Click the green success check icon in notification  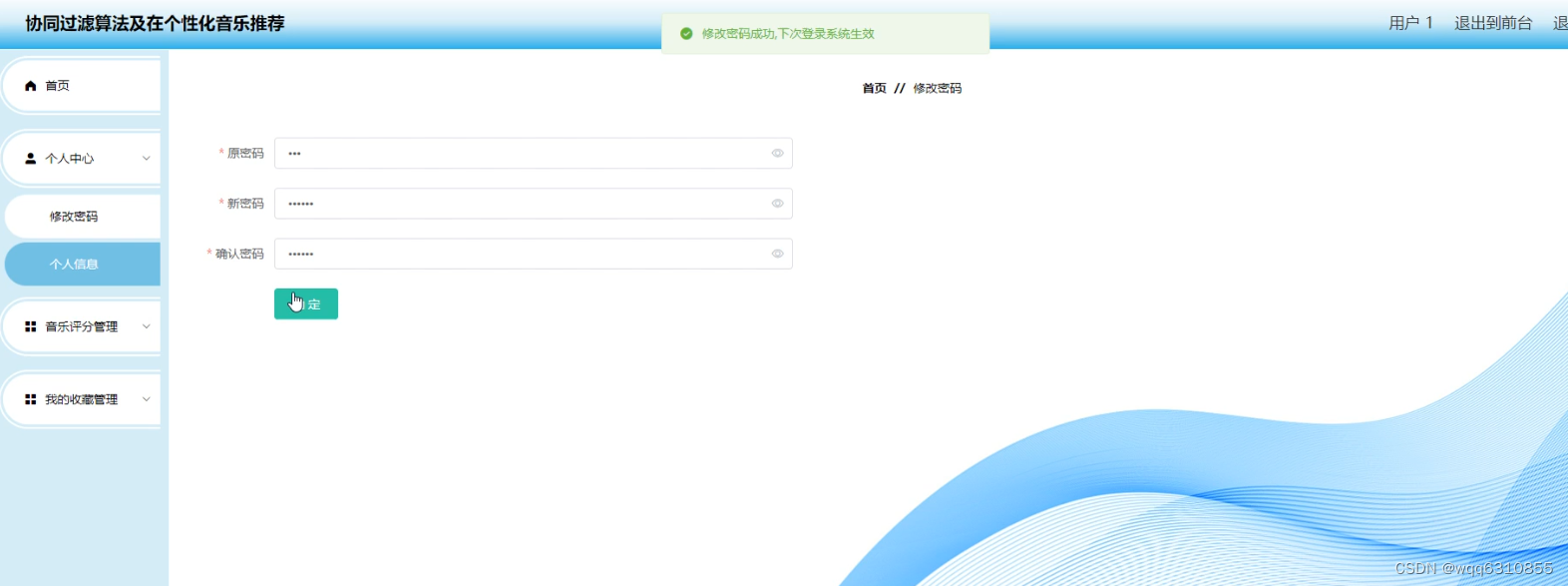(686, 34)
